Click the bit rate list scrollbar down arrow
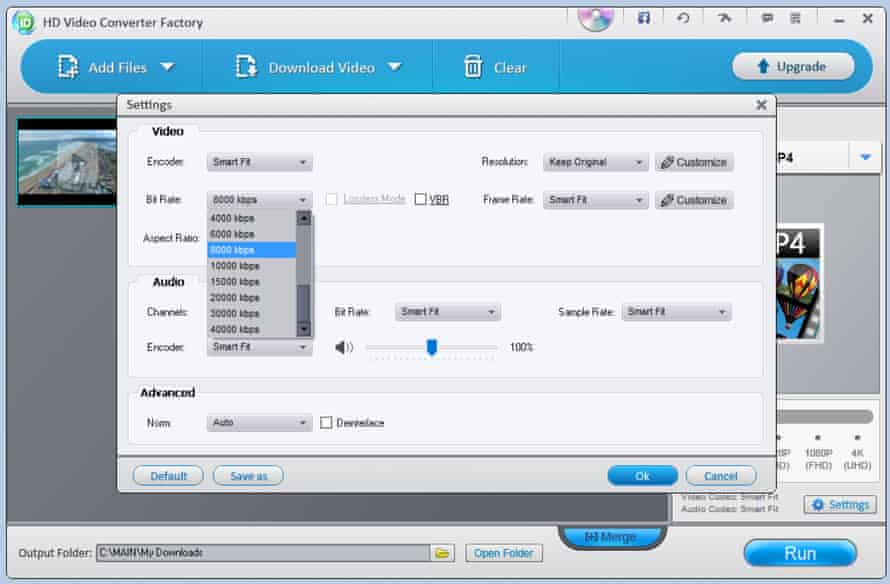The image size is (890, 584). point(304,329)
